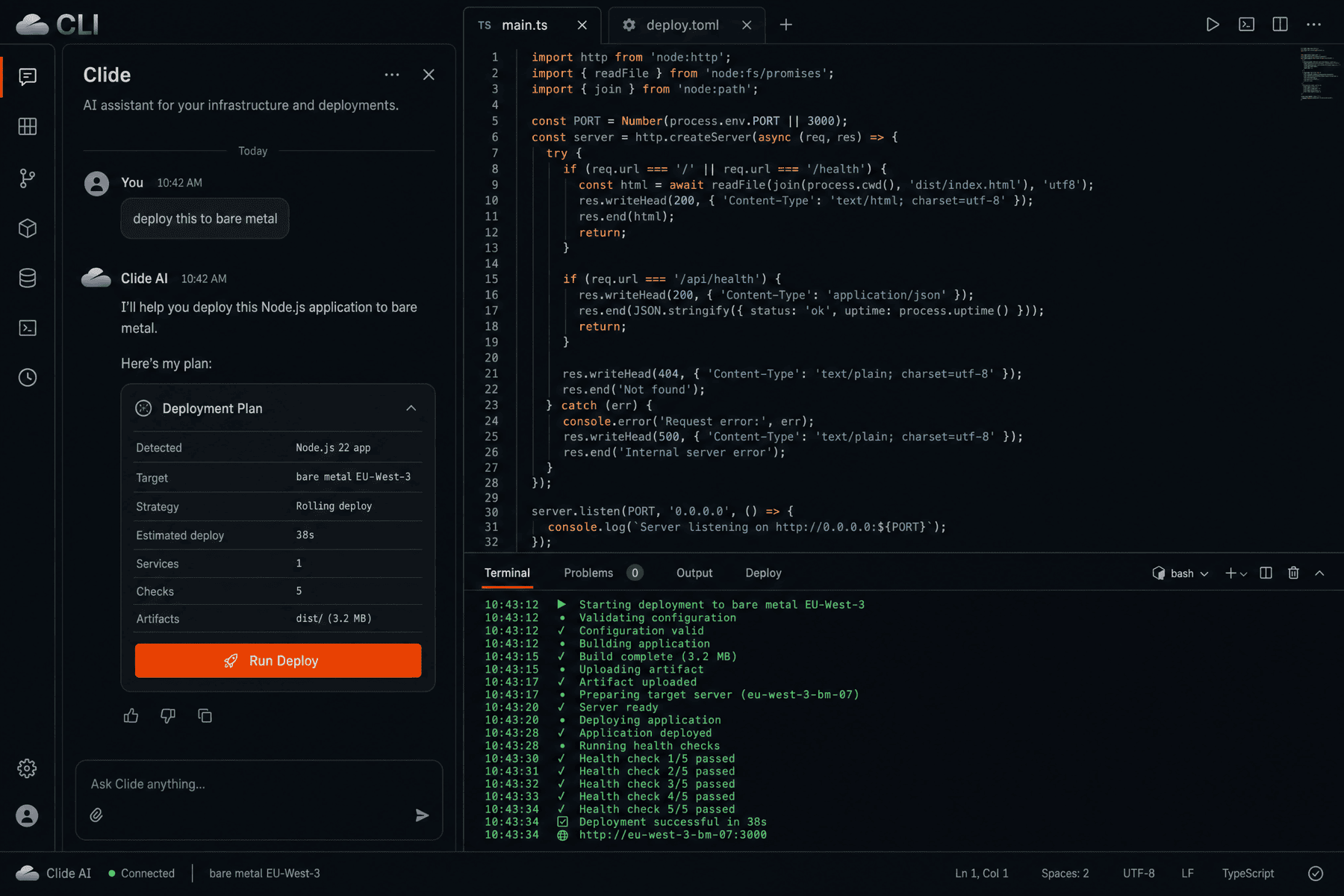Click the 'Deployment successful in 38s' line
Image resolution: width=1344 pixels, height=896 pixels.
pyautogui.click(x=673, y=822)
